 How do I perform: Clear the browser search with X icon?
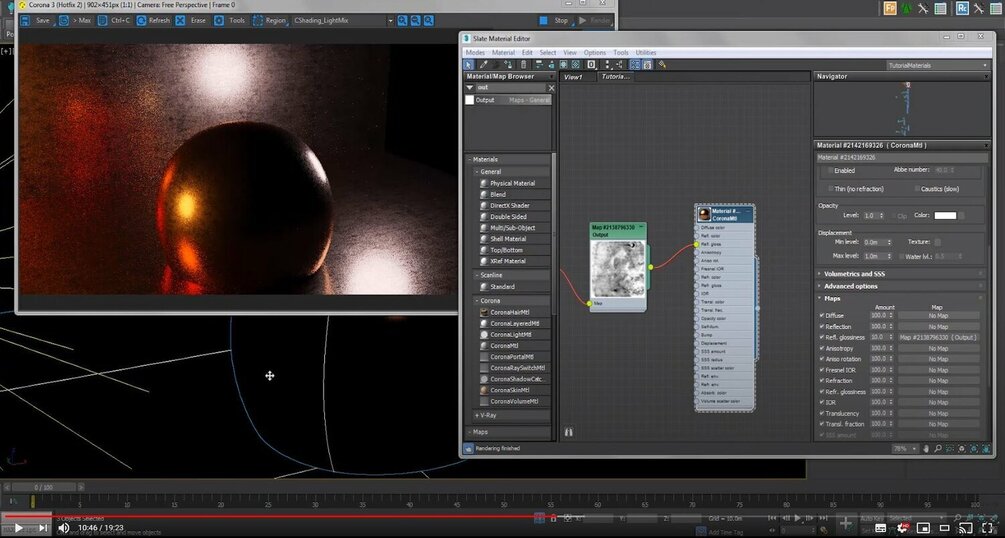coord(551,88)
